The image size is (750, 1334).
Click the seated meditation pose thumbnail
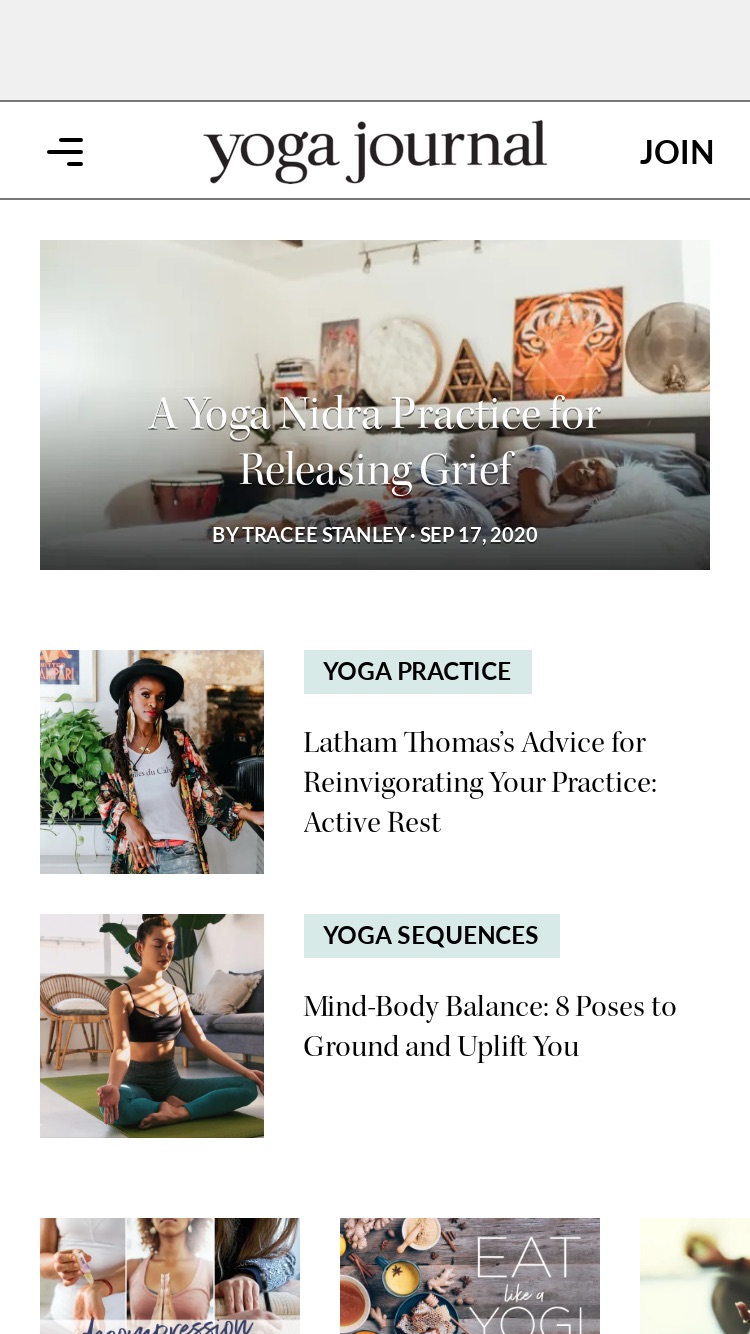[152, 1026]
